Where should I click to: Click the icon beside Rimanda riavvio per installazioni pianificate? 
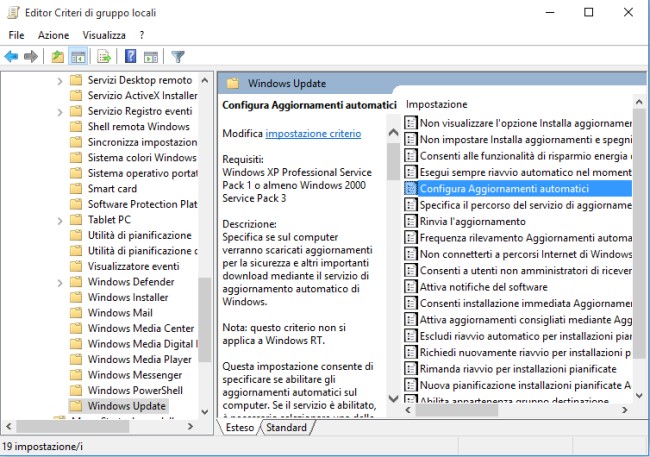tap(410, 369)
